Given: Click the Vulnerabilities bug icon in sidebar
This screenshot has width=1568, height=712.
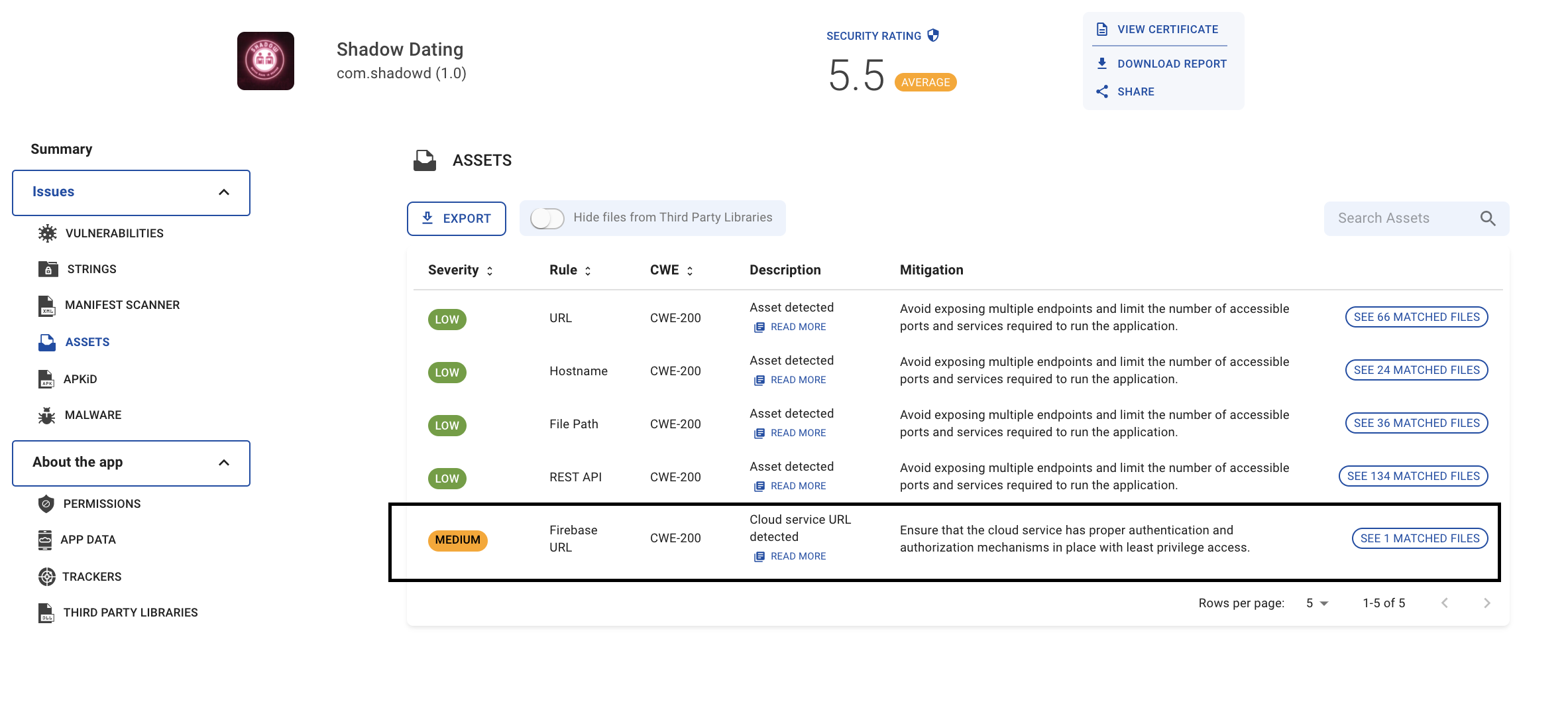Looking at the screenshot, I should [47, 233].
